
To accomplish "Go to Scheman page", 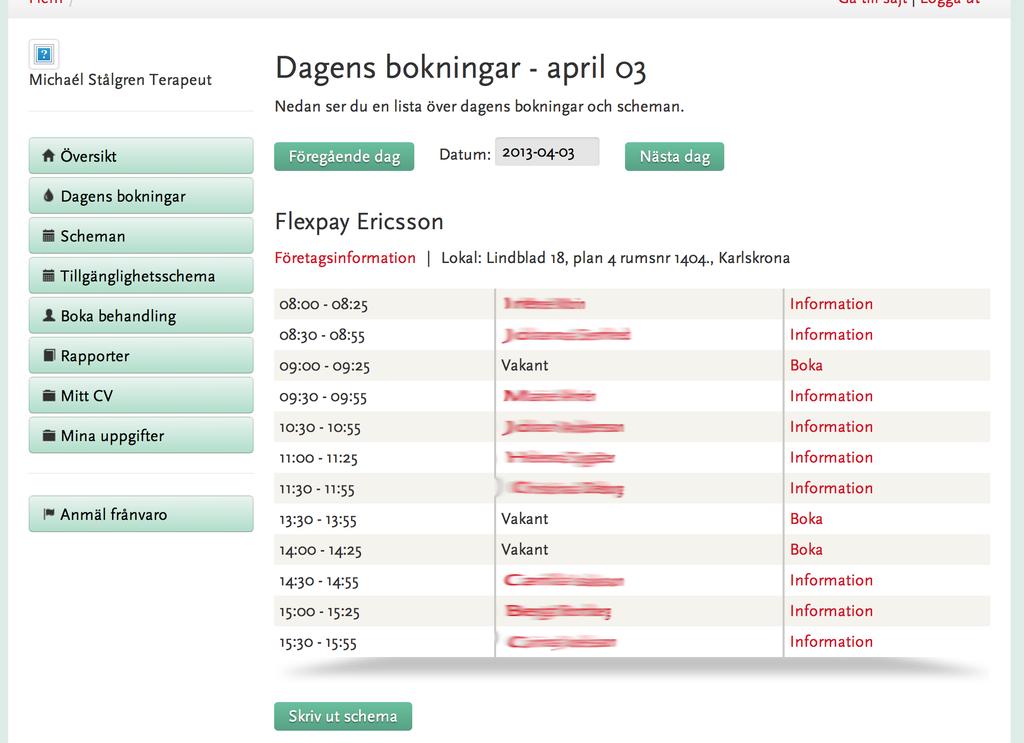I will point(141,236).
